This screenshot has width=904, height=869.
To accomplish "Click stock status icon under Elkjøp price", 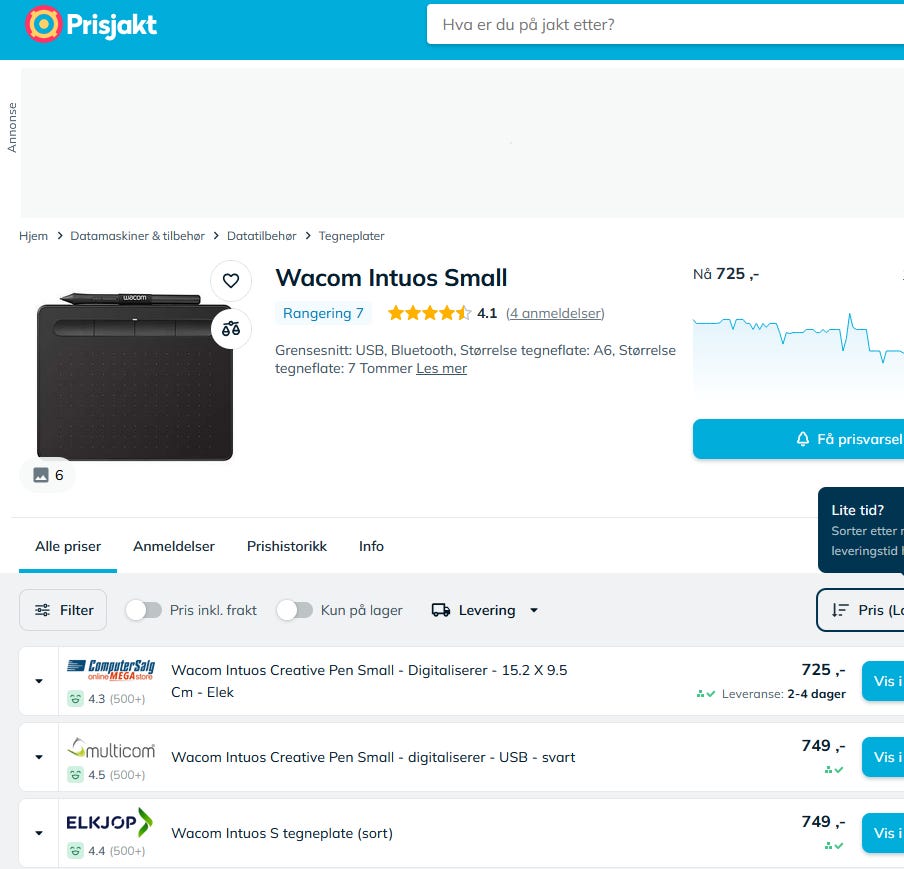I will [834, 846].
